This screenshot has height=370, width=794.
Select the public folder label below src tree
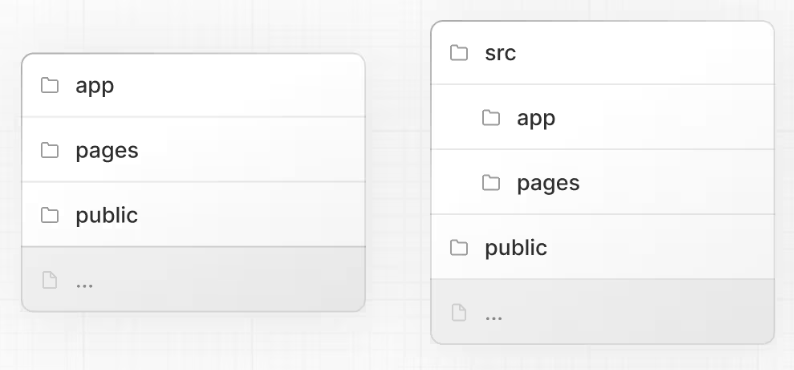(516, 248)
